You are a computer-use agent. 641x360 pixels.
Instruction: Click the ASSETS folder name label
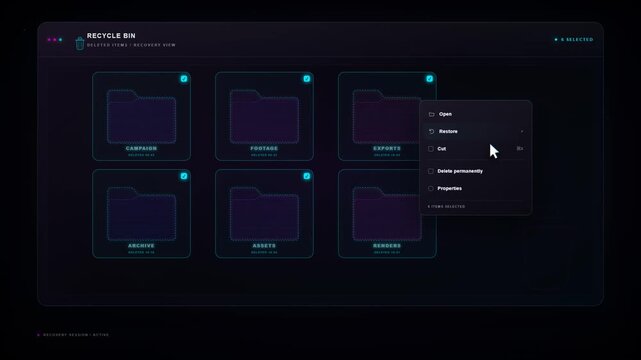tap(264, 246)
